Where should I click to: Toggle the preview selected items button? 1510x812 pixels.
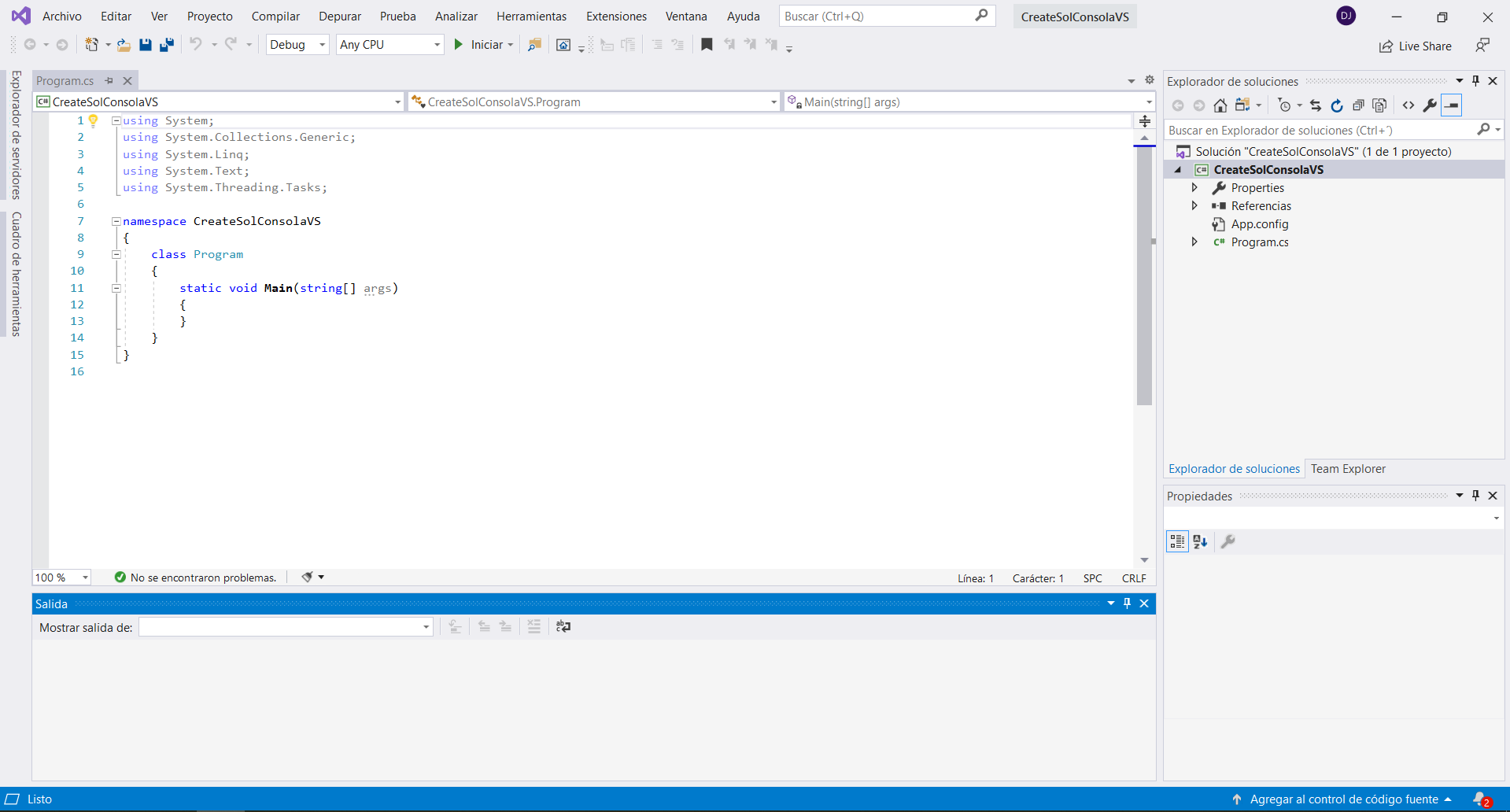(1452, 105)
